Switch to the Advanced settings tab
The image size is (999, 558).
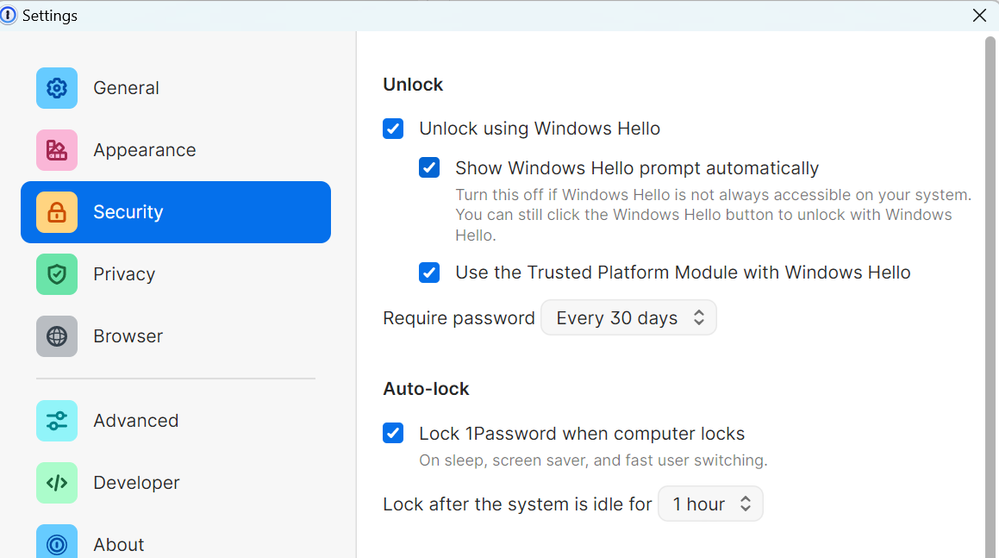click(x=136, y=420)
